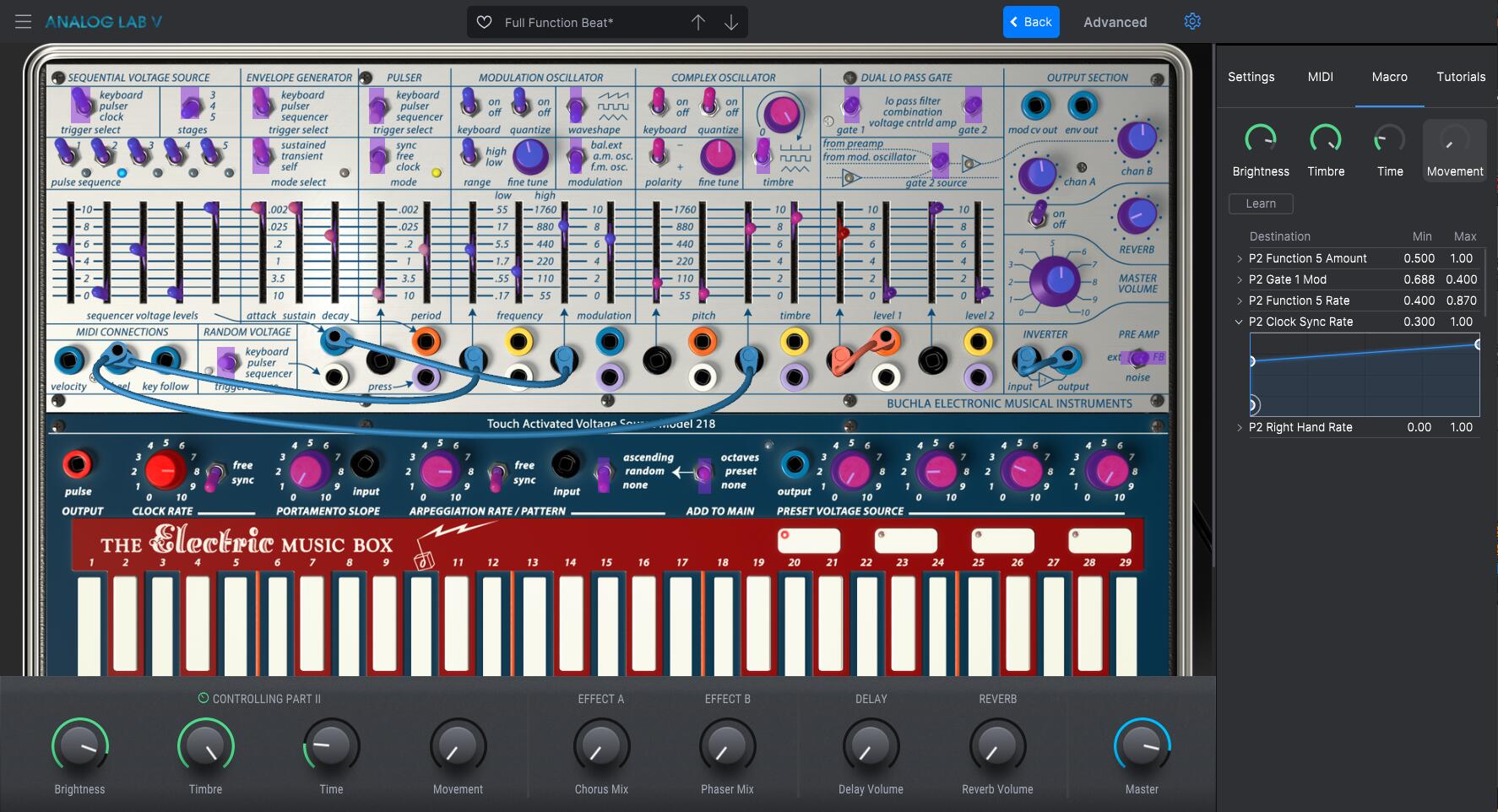Screen dimensions: 1498x812
Task: Click the Min value 0.500
Action: [x=1419, y=258]
